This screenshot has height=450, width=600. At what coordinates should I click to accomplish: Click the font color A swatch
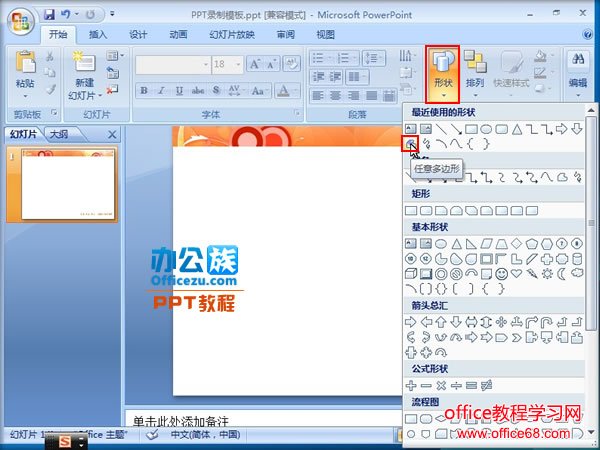[x=283, y=91]
